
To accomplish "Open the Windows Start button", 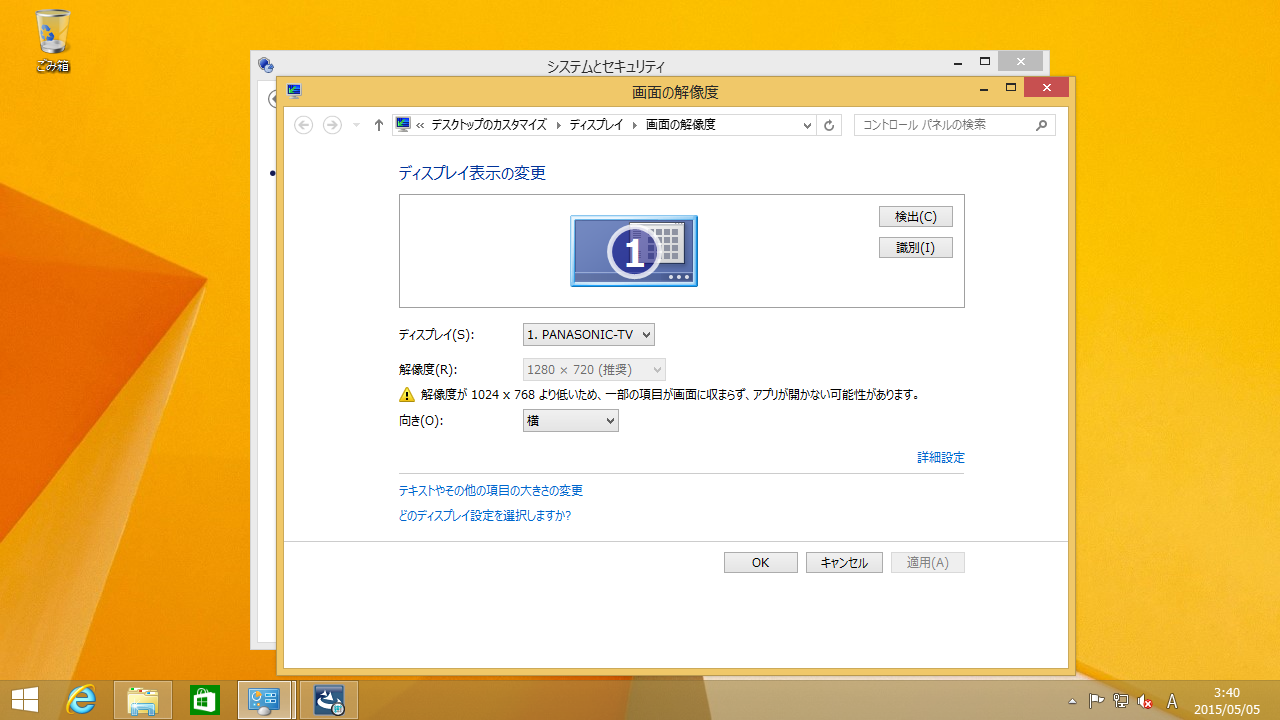I will pos(24,699).
